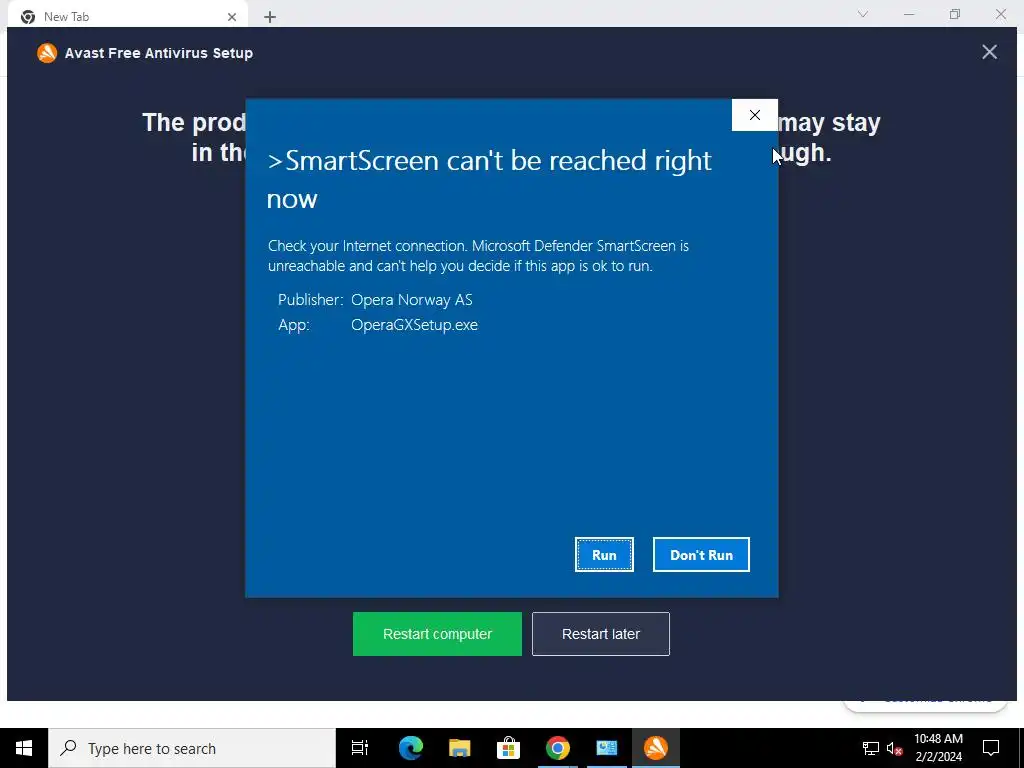Close the New Tab tab
1024x768 pixels.
(232, 17)
